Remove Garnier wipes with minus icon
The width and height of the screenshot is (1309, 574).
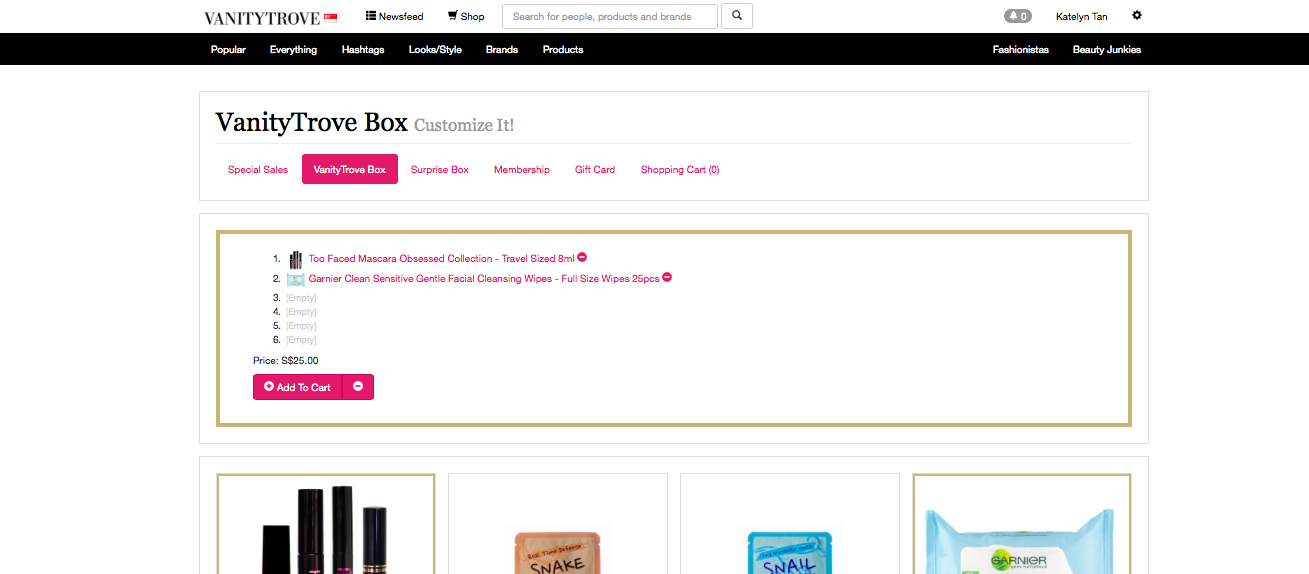coord(667,277)
